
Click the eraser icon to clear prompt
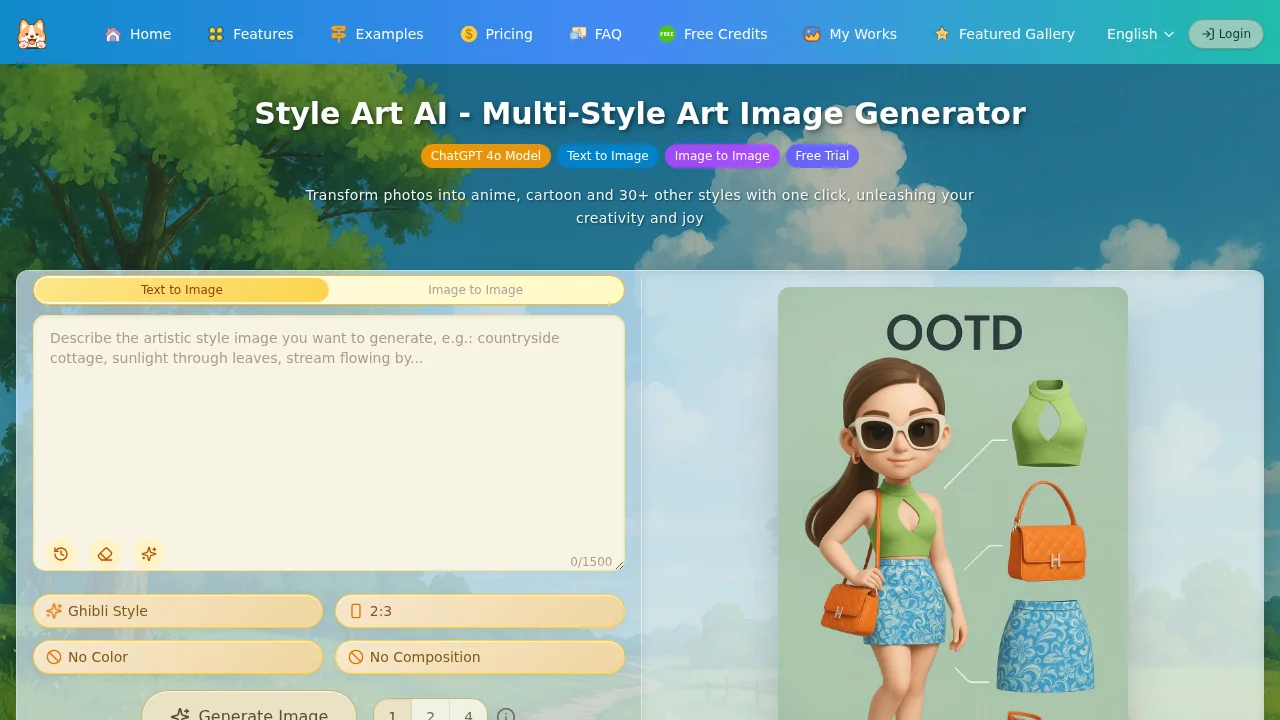coord(105,554)
